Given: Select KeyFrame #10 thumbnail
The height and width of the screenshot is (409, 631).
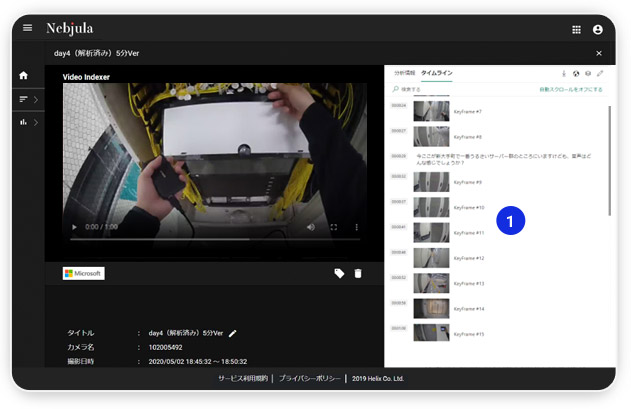Looking at the screenshot, I should click(431, 207).
